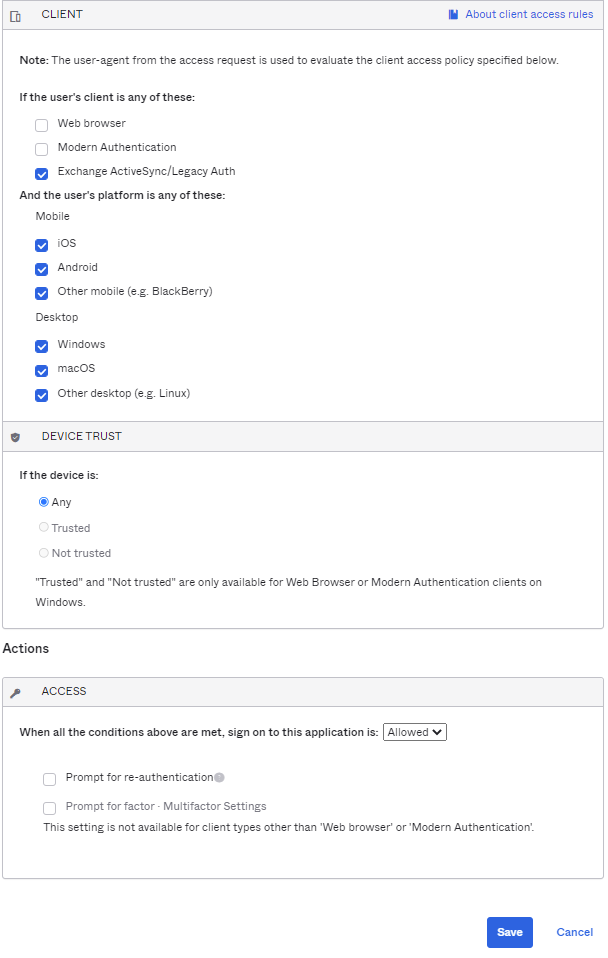Select the Any device radio button

(44, 502)
